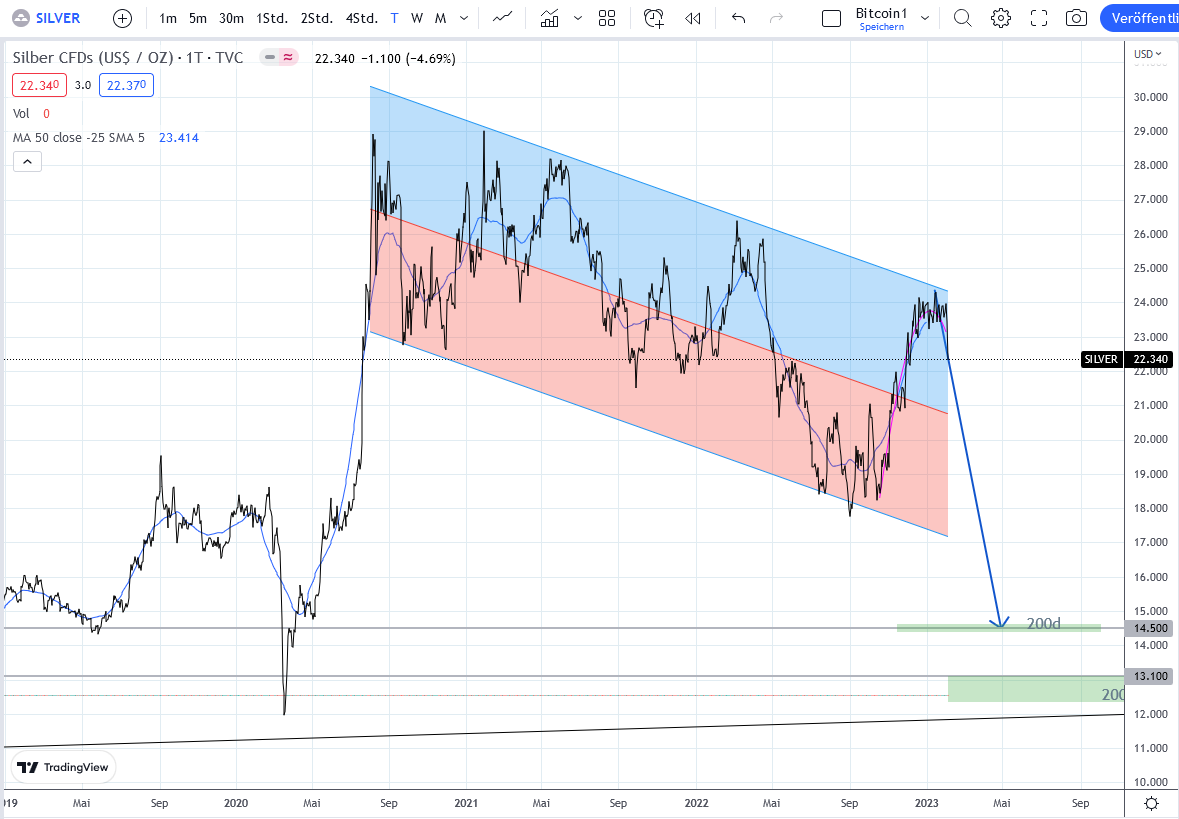Add a symbol to compare with plus icon
Viewport: 1179px width, 819px height.
122,18
